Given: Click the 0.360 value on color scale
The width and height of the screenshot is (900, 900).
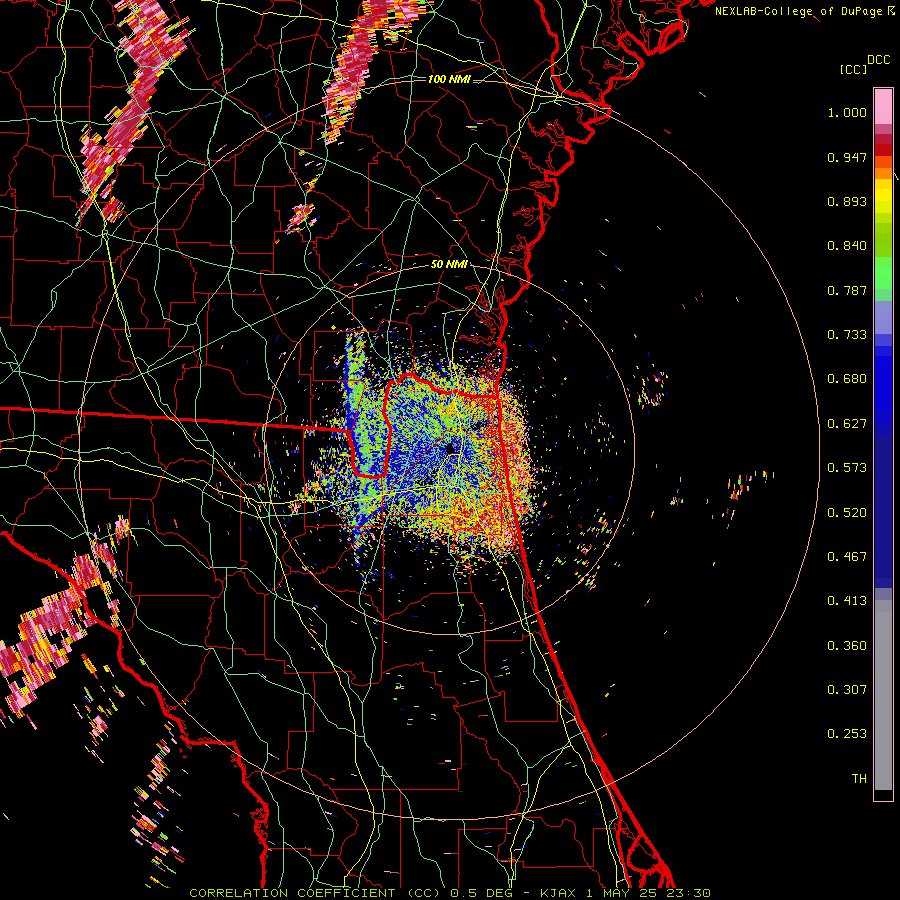Looking at the screenshot, I should pyautogui.click(x=847, y=646).
